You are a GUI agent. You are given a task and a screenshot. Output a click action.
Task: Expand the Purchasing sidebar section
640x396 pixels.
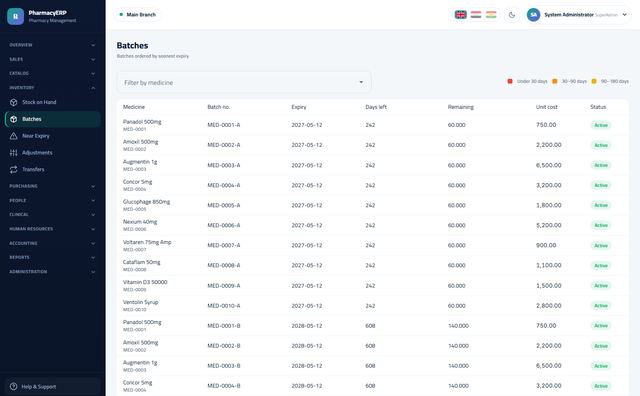(52, 186)
